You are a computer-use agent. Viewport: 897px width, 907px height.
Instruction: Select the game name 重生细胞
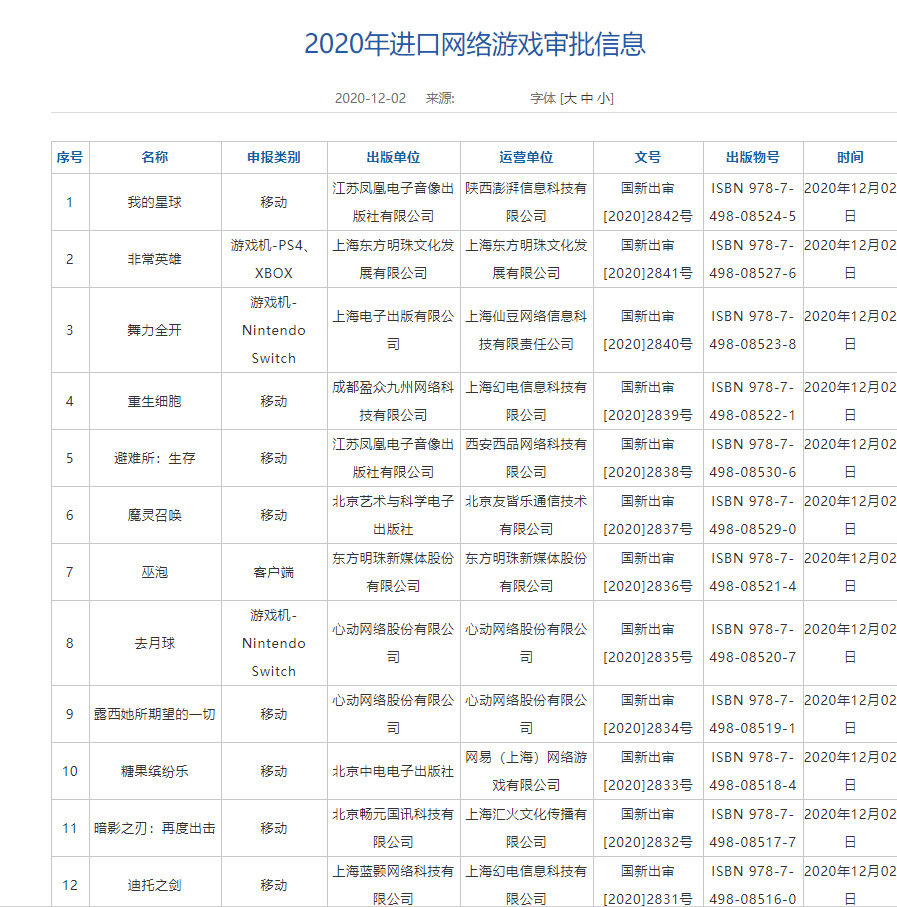155,401
